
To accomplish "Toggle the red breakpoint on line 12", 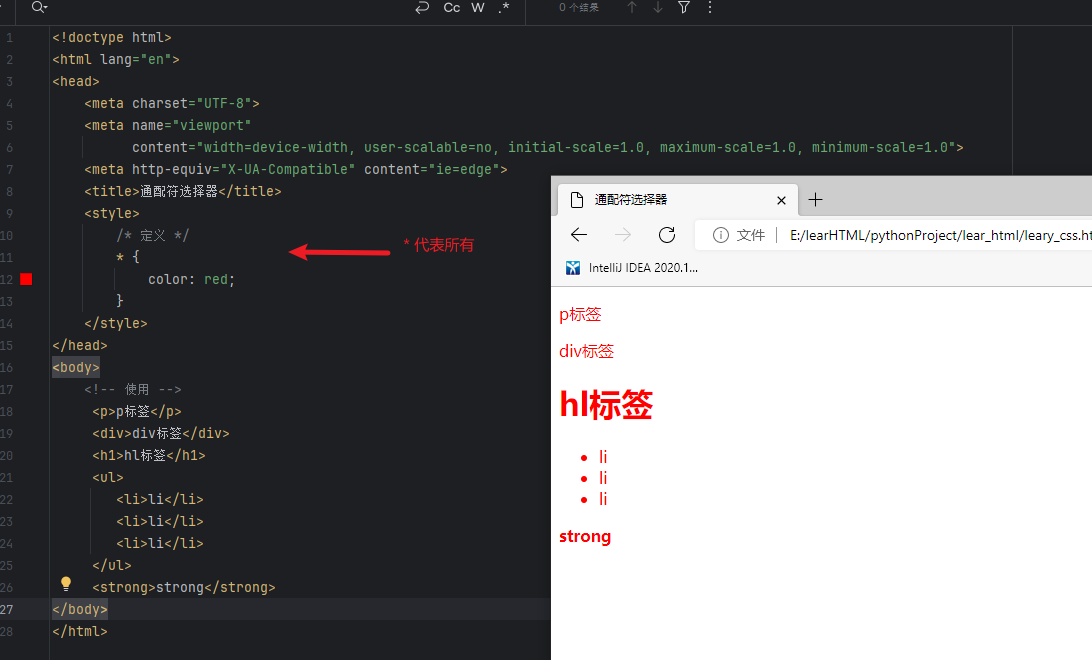I will (25, 279).
